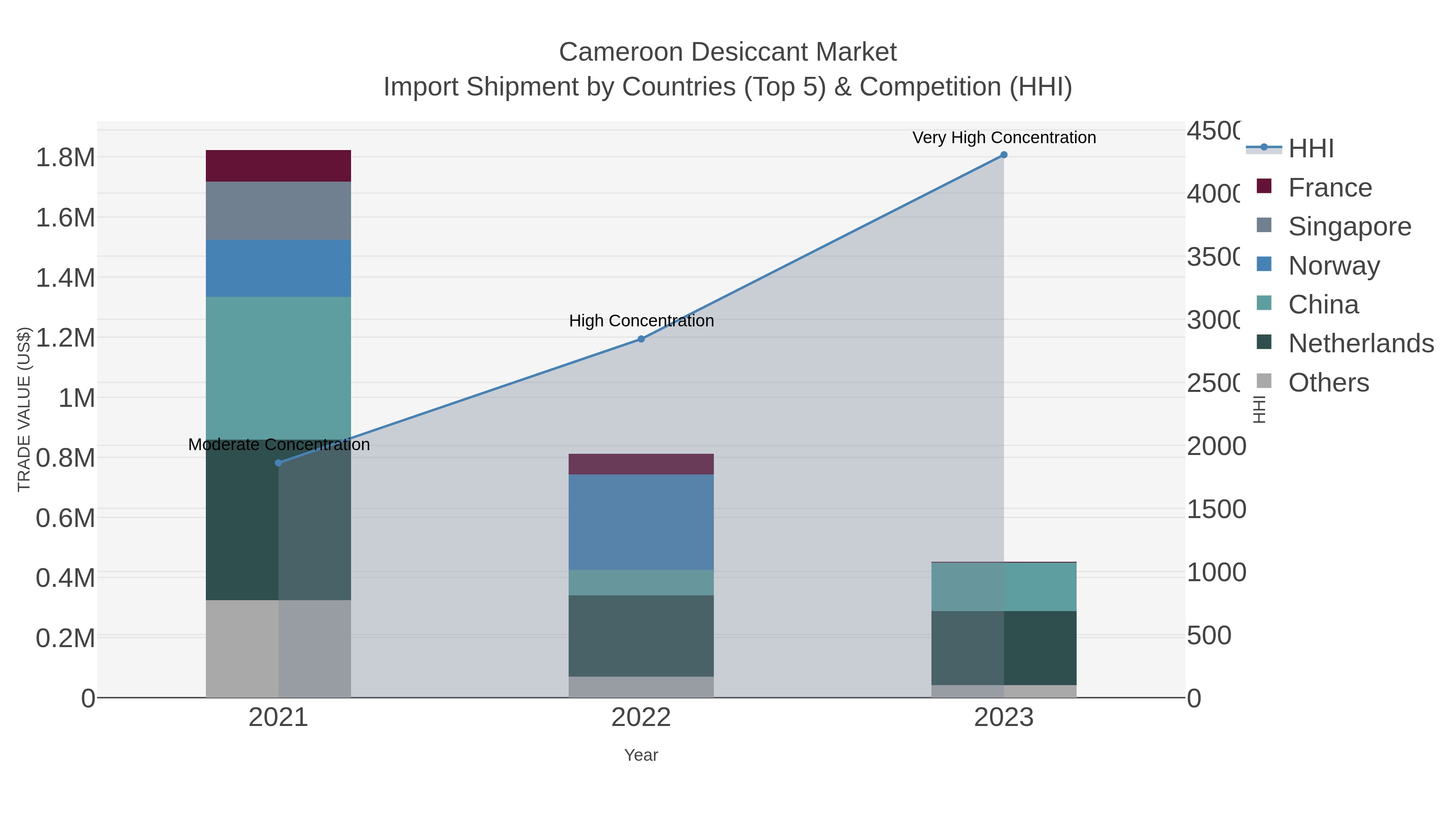The width and height of the screenshot is (1456, 819).
Task: Click the Singapore segment of the 2021 bar
Action: point(278,211)
